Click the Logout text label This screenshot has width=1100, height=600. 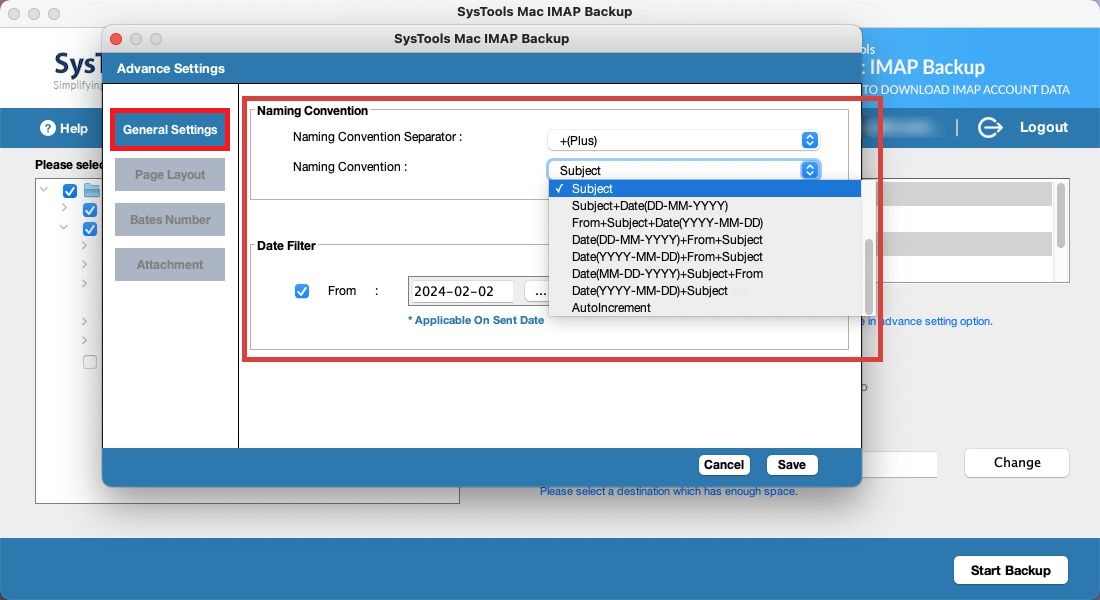[1043, 127]
